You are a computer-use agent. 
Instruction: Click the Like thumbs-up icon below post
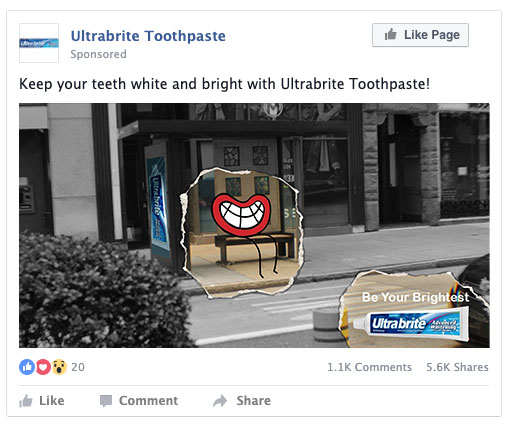tap(26, 401)
